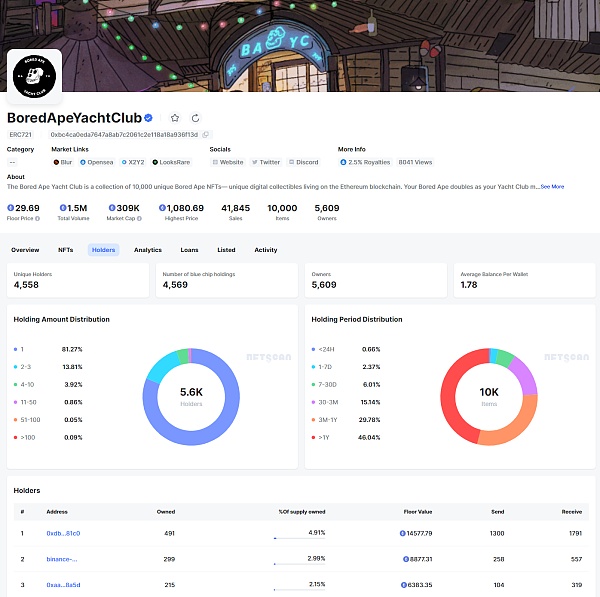Sort by the Owned column header
Viewport: 600px width, 597px height.
tap(166, 512)
